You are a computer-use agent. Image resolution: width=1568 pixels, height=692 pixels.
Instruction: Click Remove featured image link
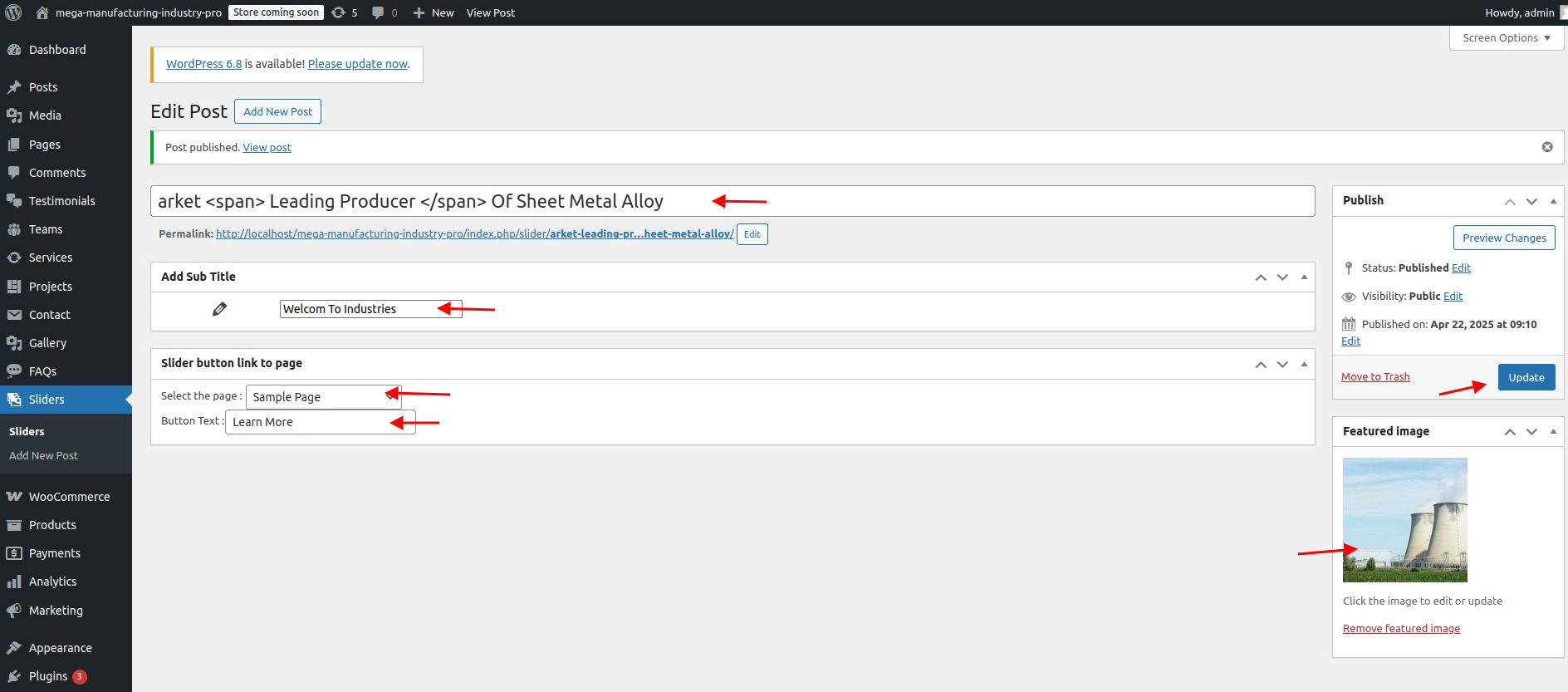(x=1401, y=629)
